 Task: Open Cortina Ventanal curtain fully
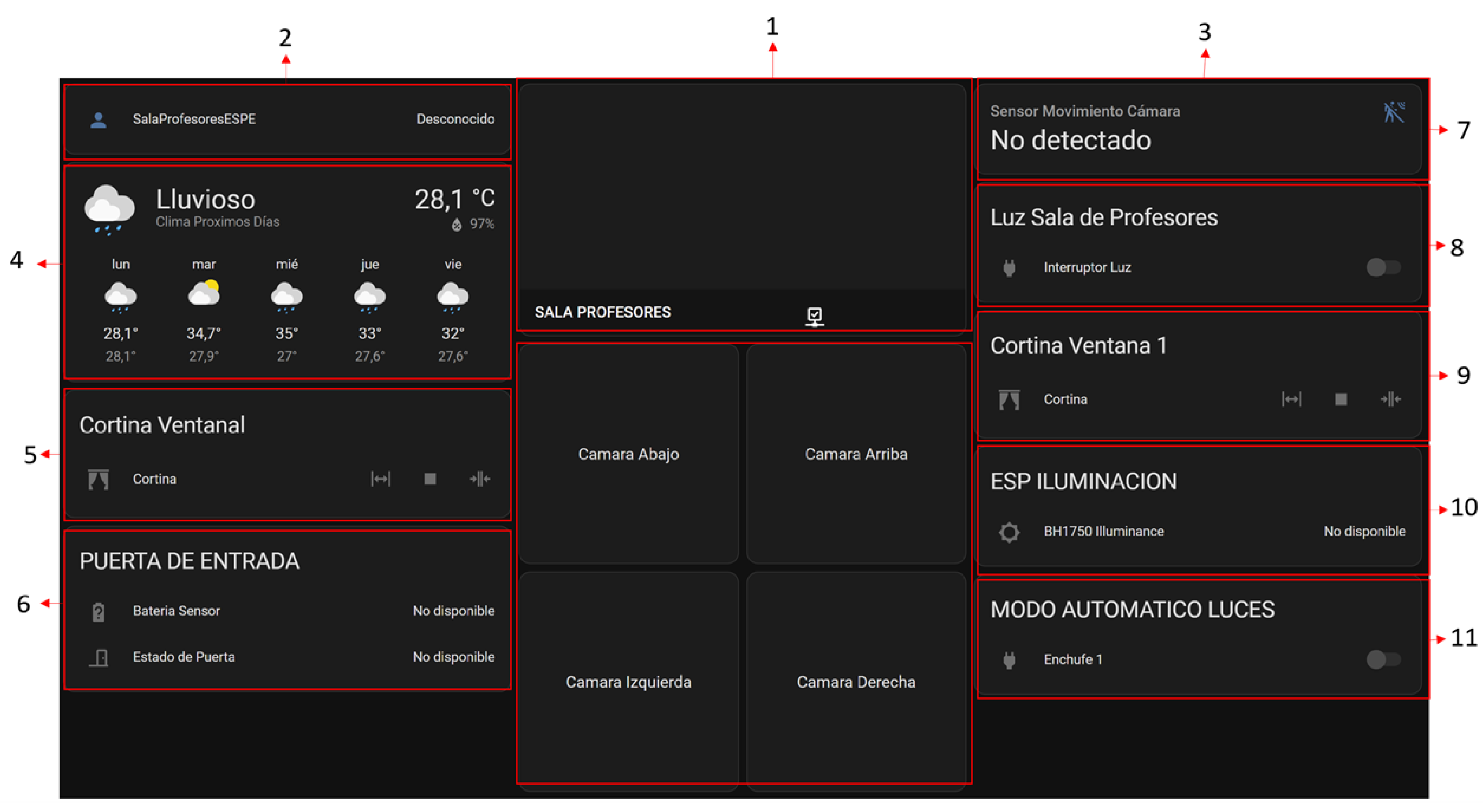tap(381, 479)
